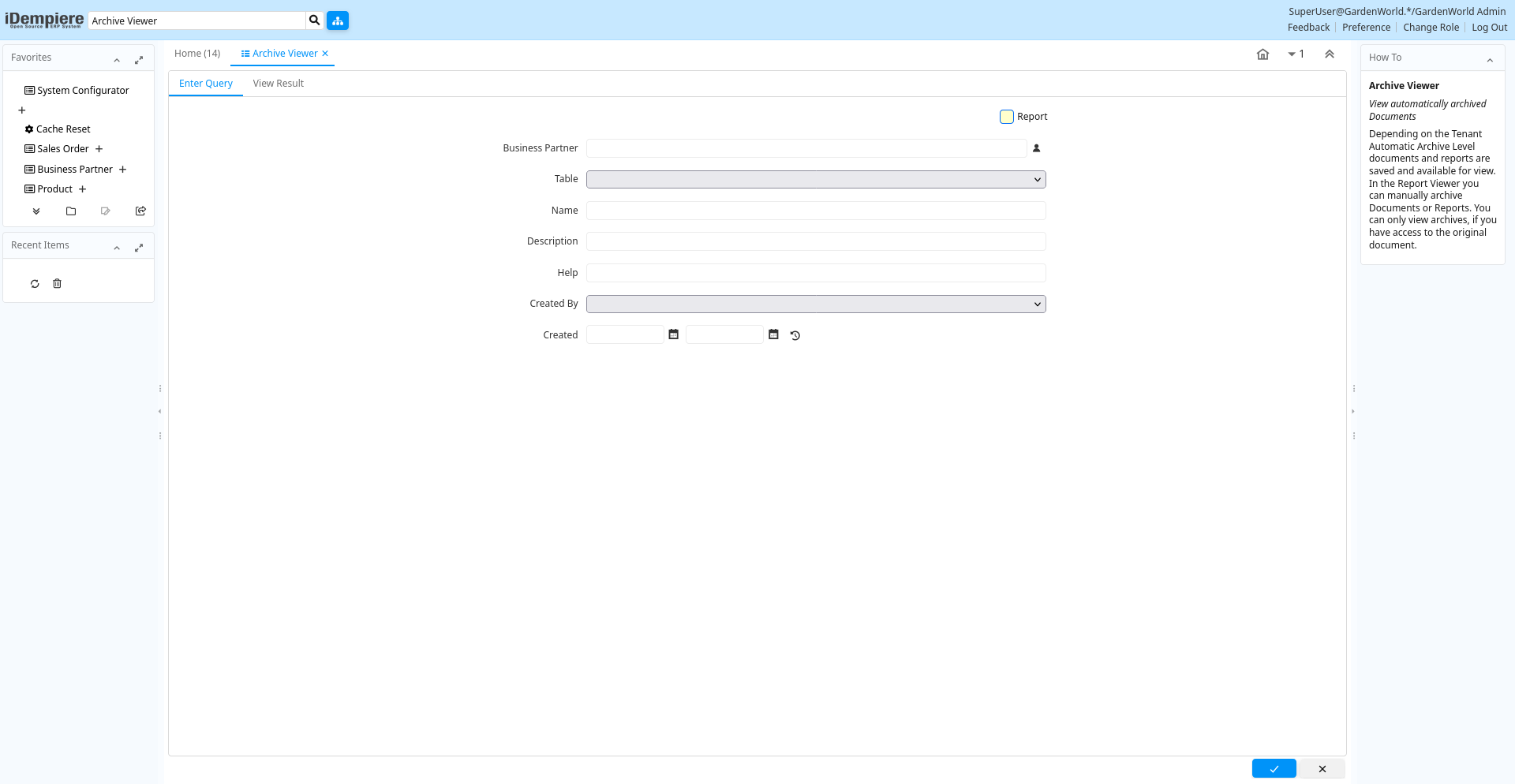Switch to the View Result tab
Viewport: 1515px width, 784px height.
click(x=278, y=84)
